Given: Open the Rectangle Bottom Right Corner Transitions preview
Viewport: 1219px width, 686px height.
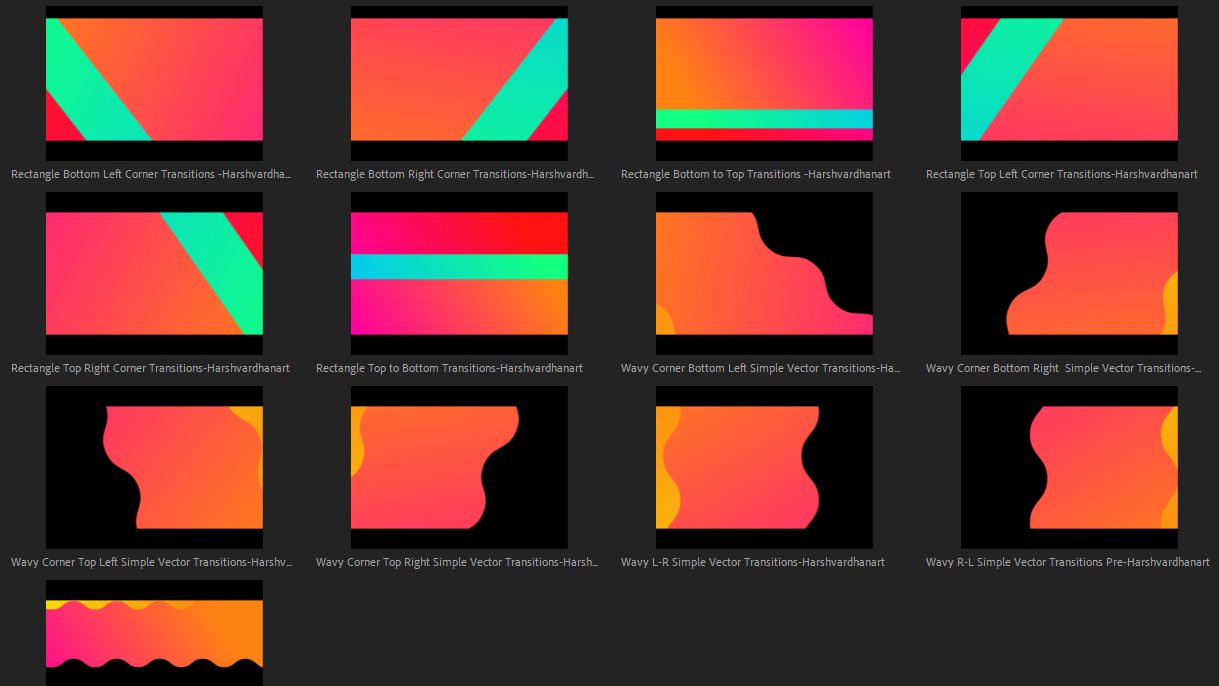Looking at the screenshot, I should [x=458, y=82].
